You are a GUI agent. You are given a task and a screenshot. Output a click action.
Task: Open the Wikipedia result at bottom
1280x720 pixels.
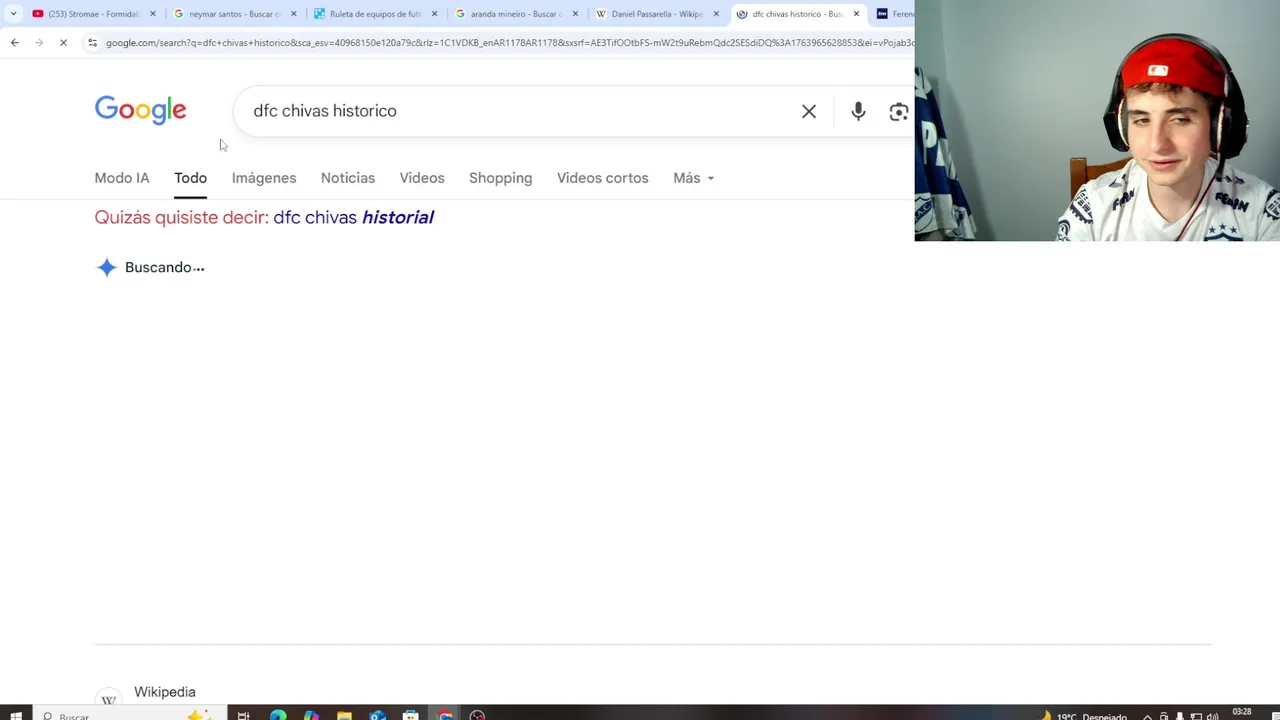(x=165, y=692)
